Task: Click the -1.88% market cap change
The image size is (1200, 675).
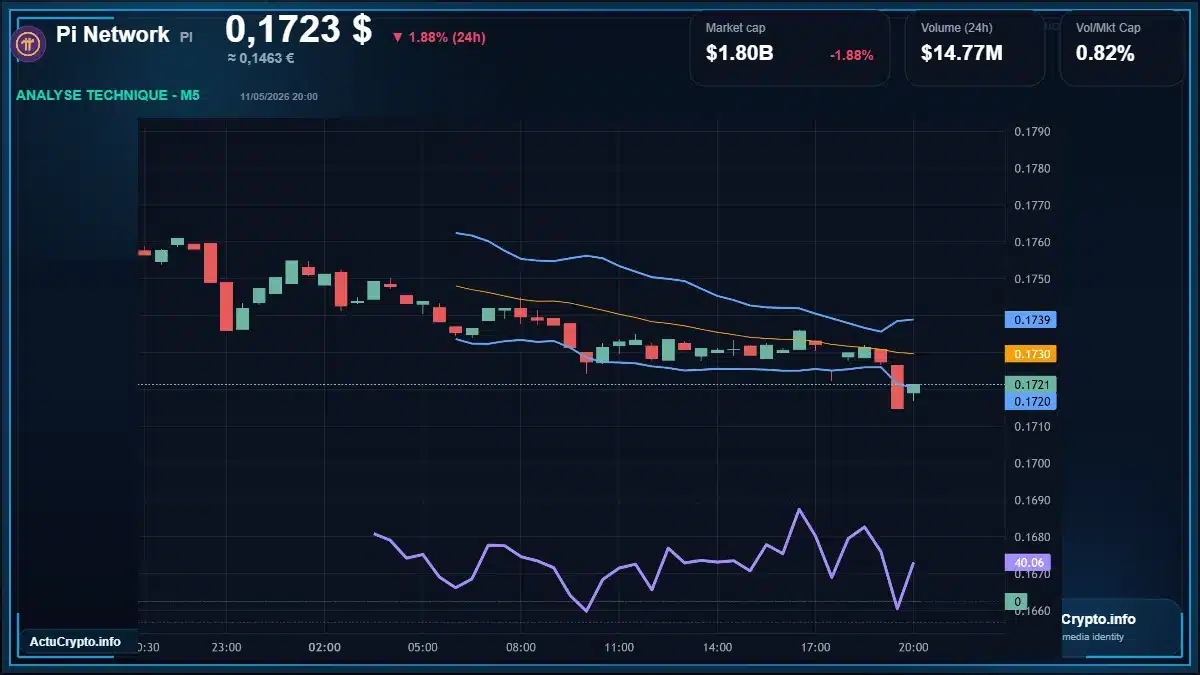Action: click(x=852, y=55)
